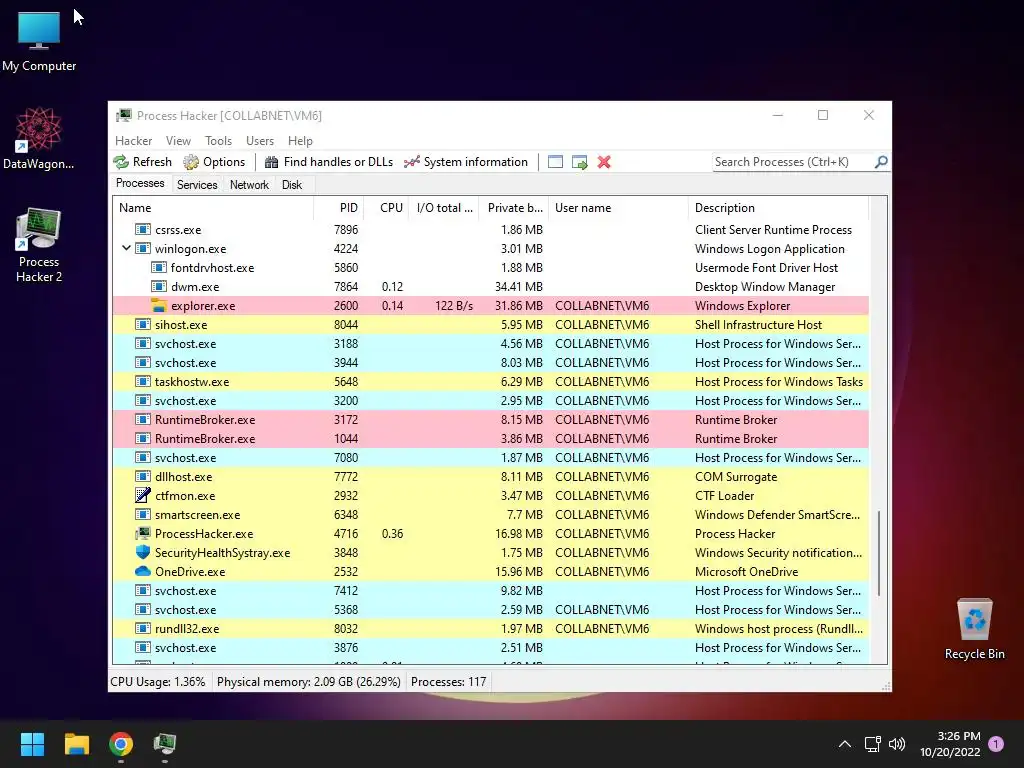Sort by the CPU column header

pyautogui.click(x=386, y=208)
